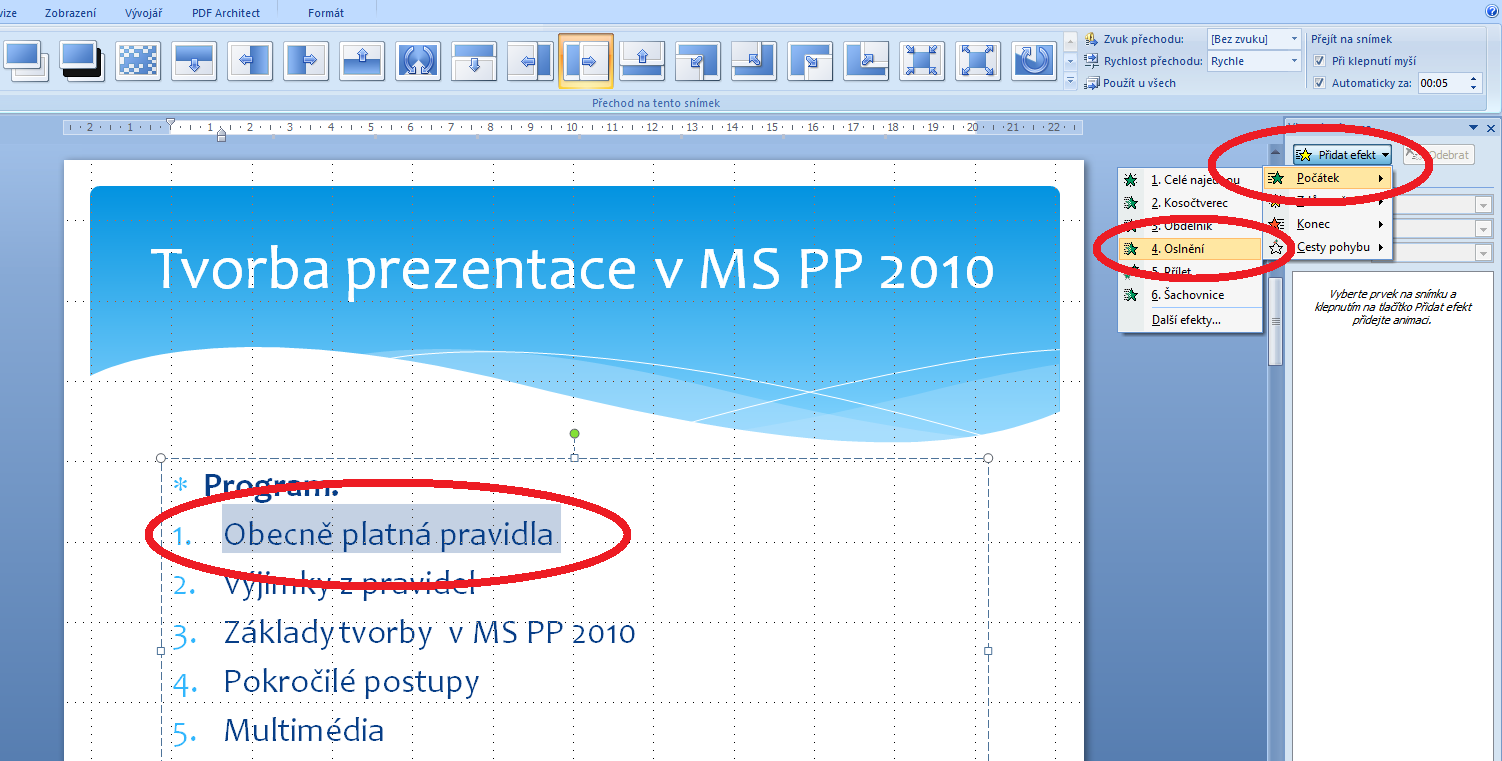Image resolution: width=1502 pixels, height=761 pixels.
Task: Pick the wipe up transition
Action: click(362, 59)
